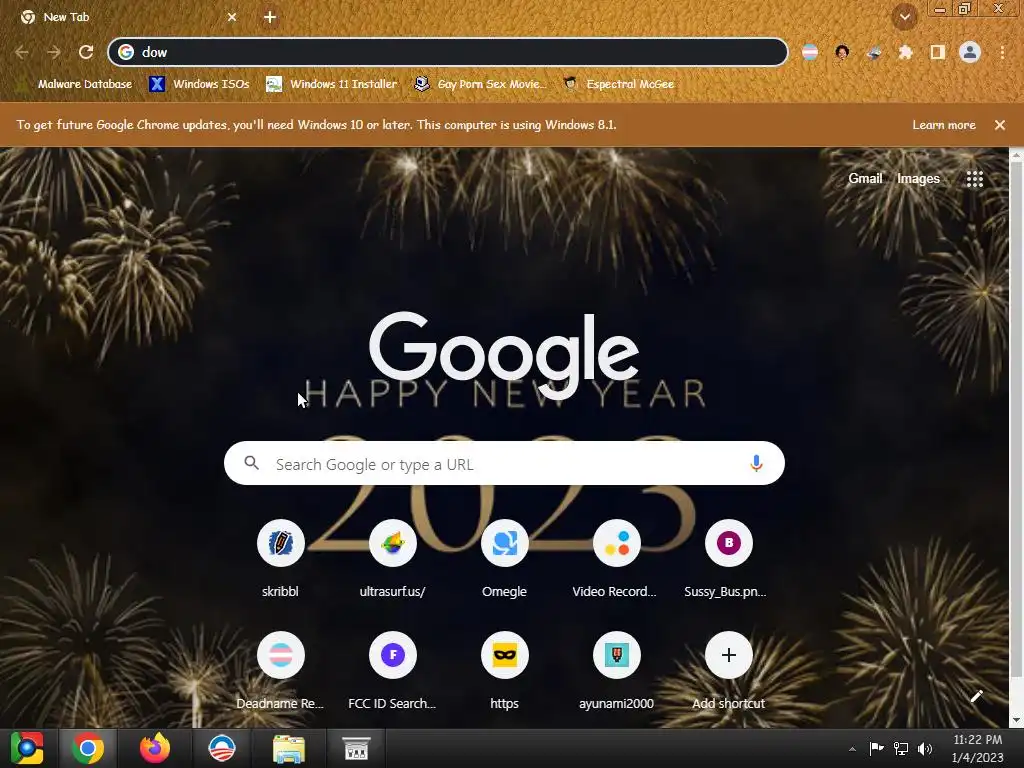Open the Chrome profile avatar

click(x=970, y=52)
